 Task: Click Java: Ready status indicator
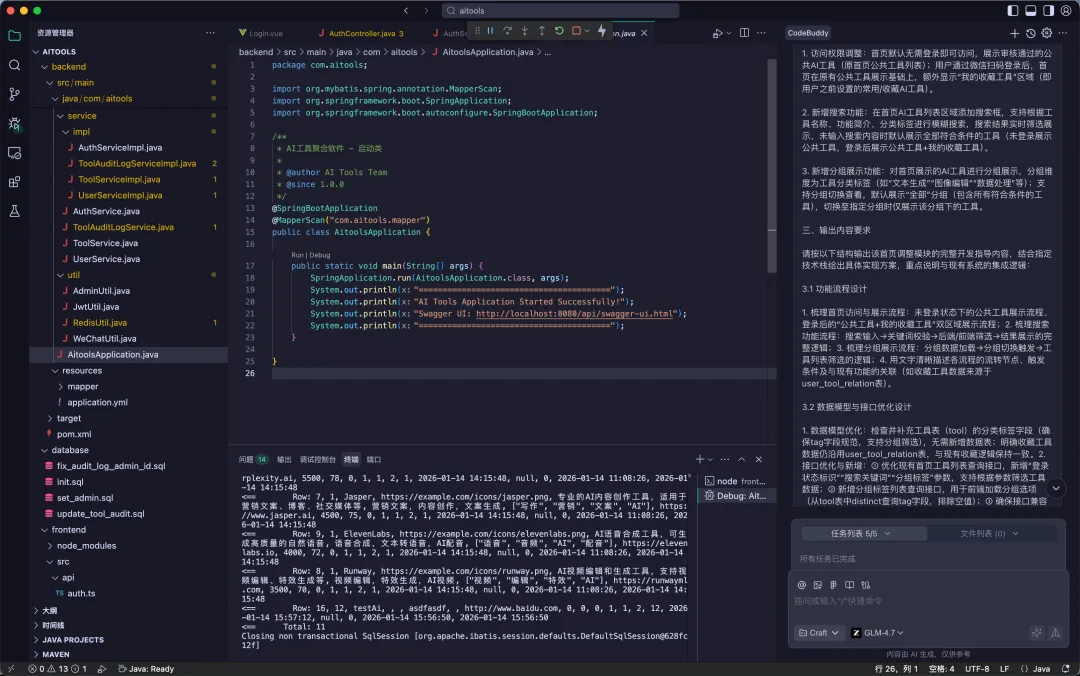[145, 668]
